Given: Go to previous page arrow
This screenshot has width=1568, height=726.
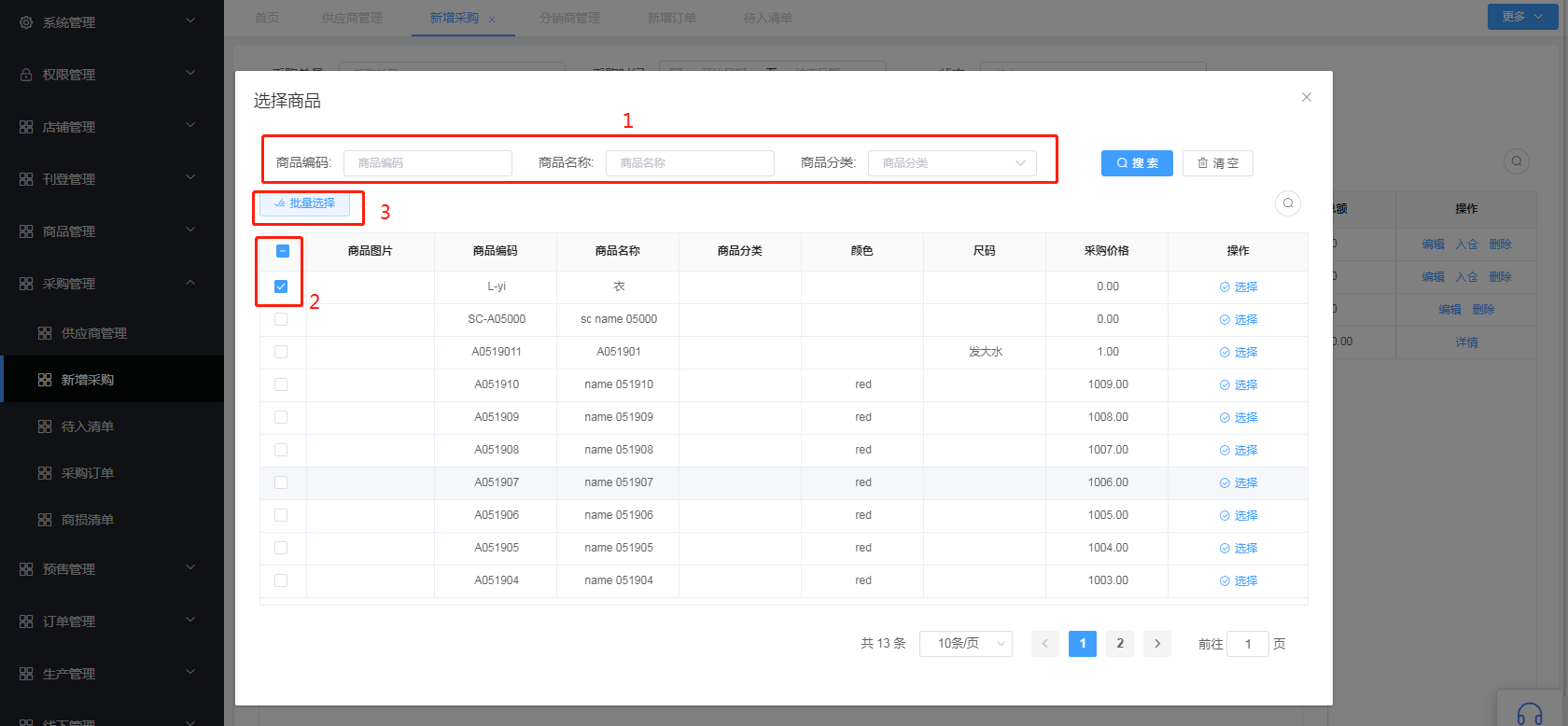Looking at the screenshot, I should point(1045,644).
